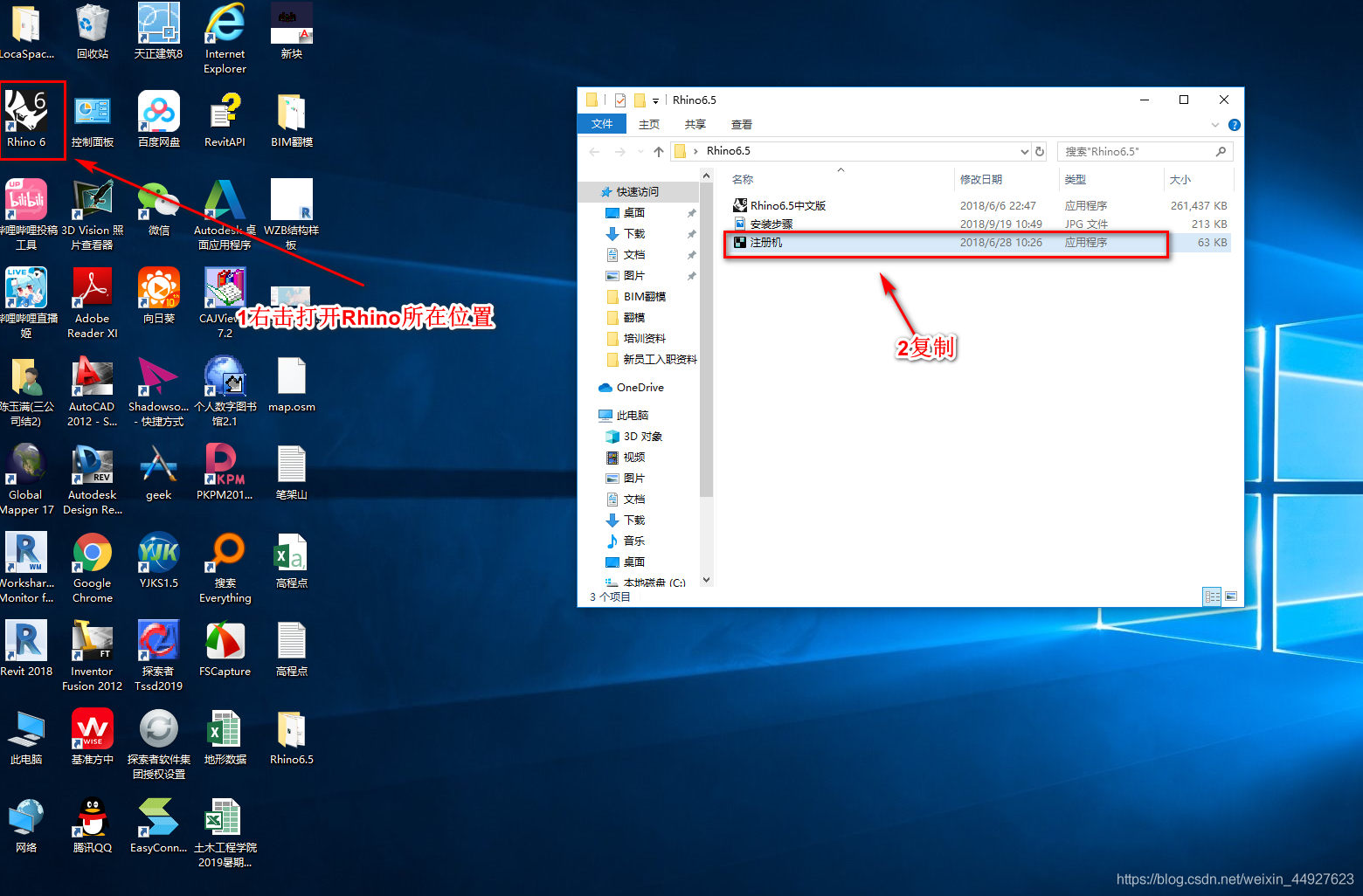The width and height of the screenshot is (1363, 896).
Task: Select the 此电脑 desktop icon
Action: pyautogui.click(x=26, y=737)
